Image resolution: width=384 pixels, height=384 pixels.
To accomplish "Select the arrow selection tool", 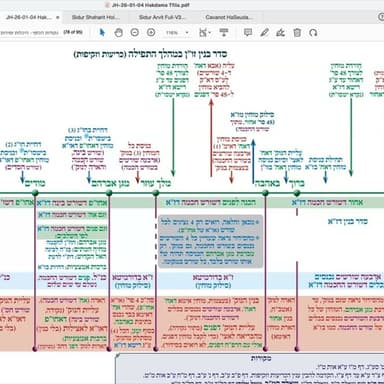I will pos(102,32).
